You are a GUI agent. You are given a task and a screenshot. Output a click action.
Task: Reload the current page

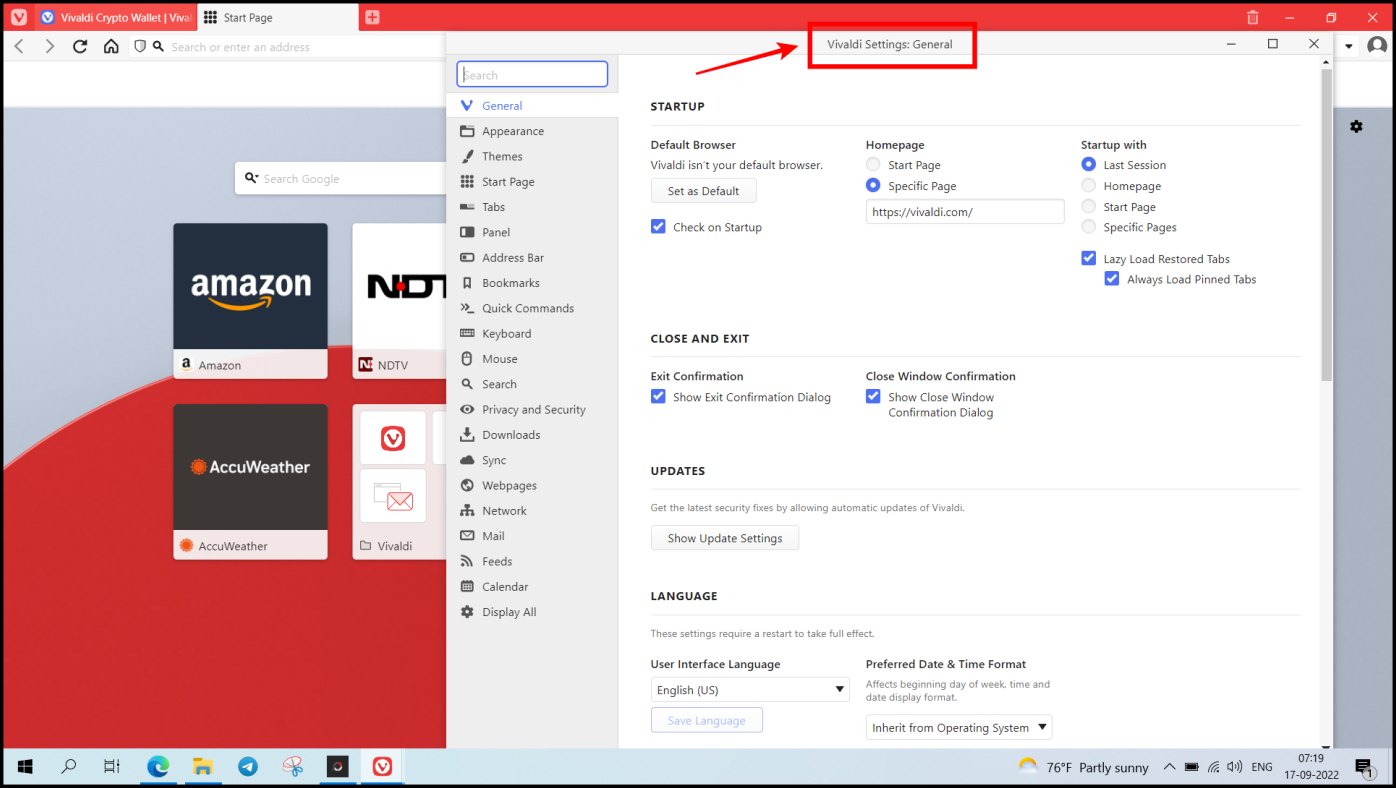click(80, 46)
